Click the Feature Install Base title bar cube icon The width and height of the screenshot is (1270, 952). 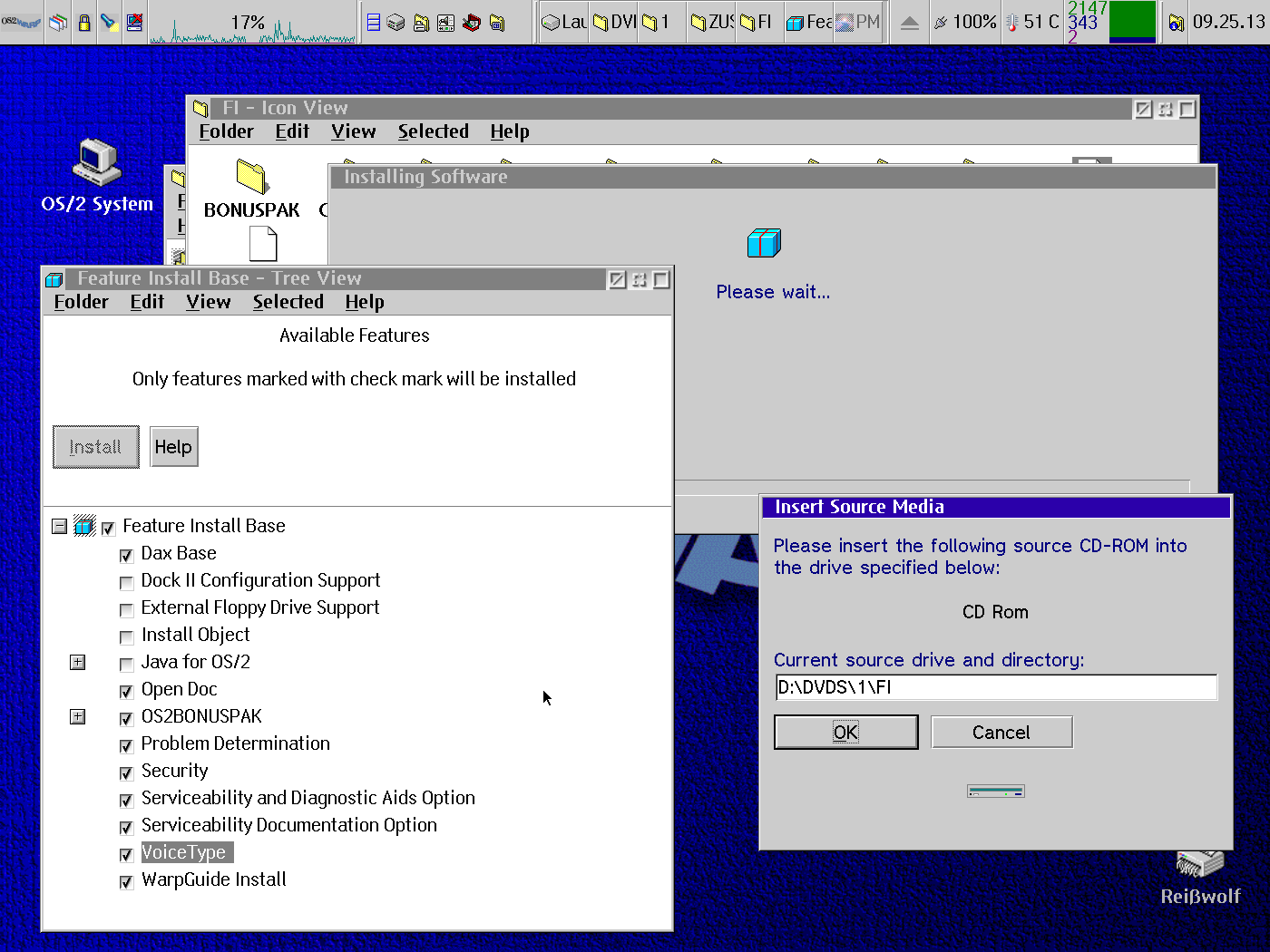coord(54,279)
